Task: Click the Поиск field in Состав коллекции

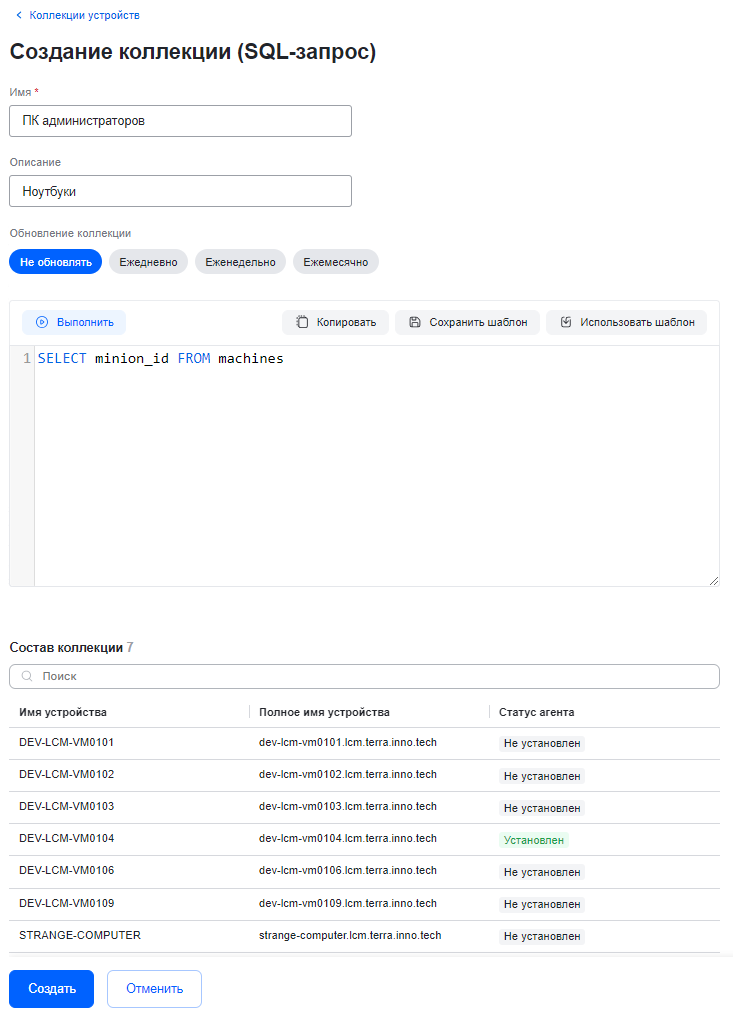Action: click(370, 677)
